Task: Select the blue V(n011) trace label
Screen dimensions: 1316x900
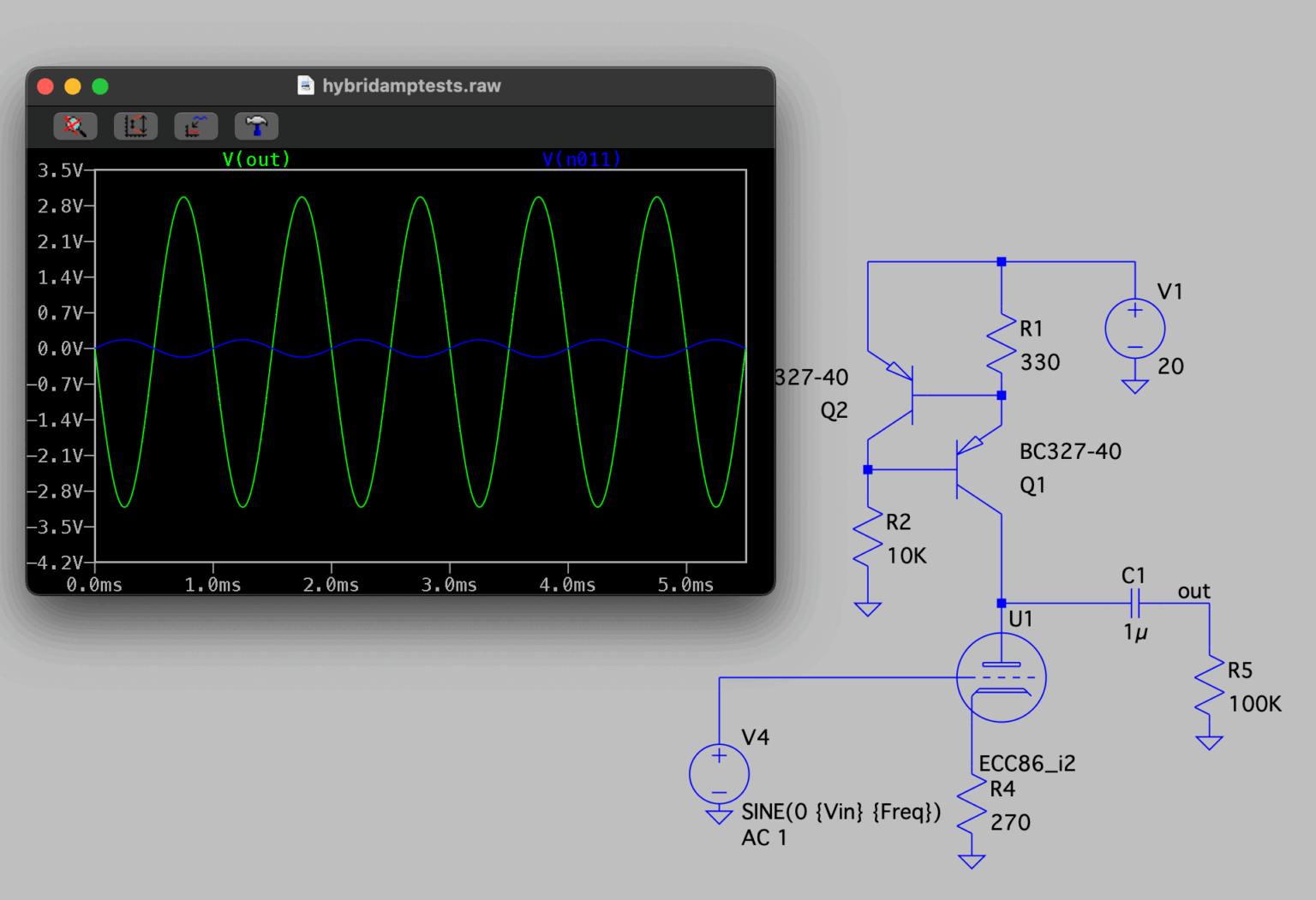Action: 581,159
